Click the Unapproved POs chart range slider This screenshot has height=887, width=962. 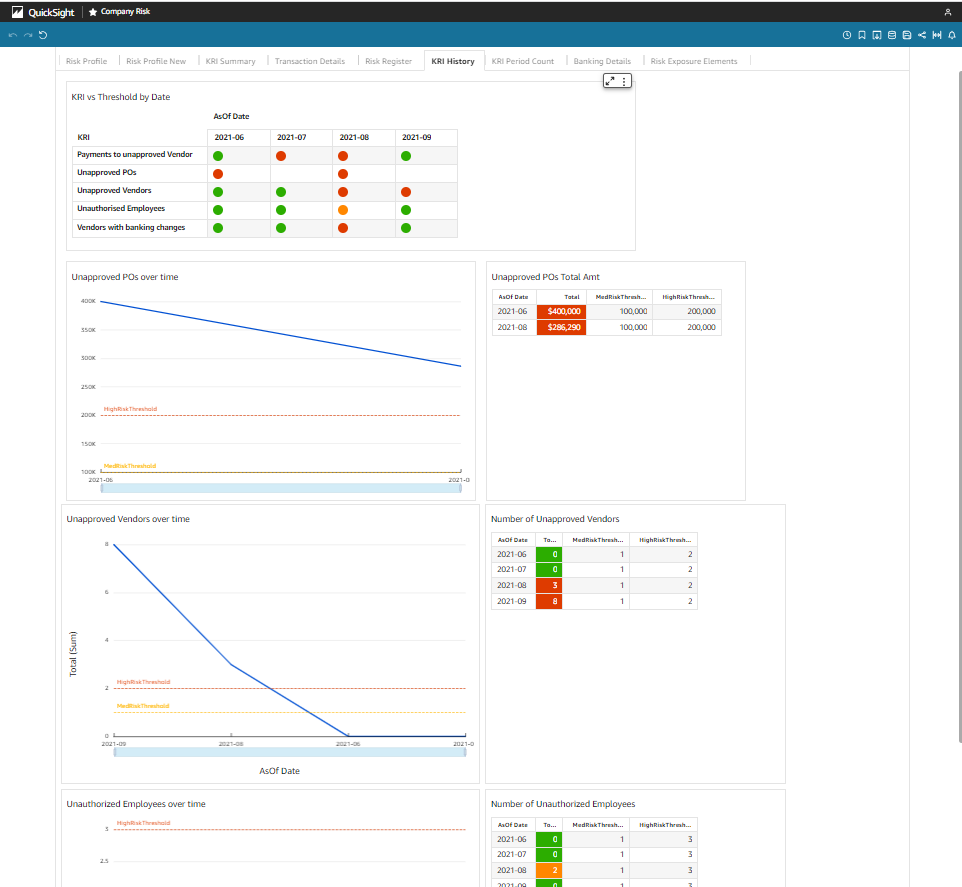click(280, 488)
